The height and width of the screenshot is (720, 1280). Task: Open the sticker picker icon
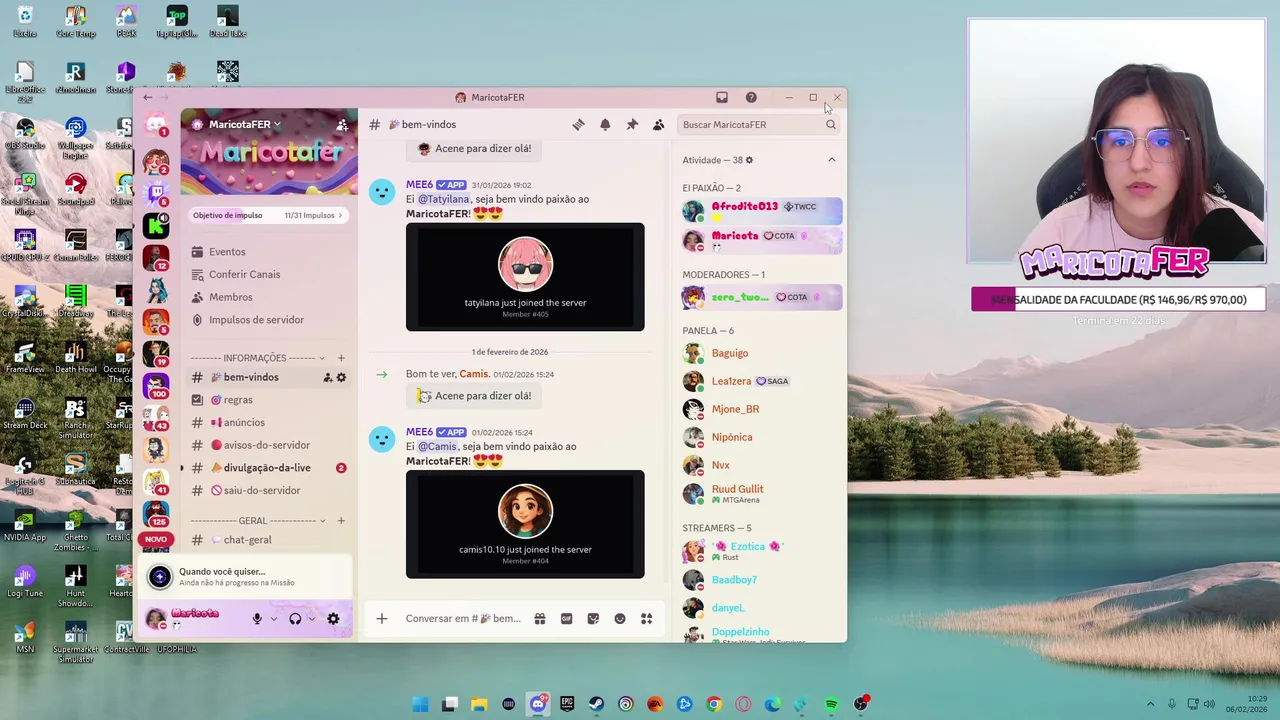coord(593,619)
